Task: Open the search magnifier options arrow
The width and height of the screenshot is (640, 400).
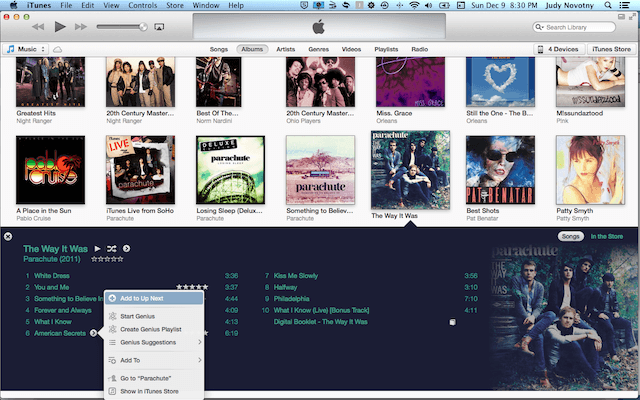Action: point(539,27)
